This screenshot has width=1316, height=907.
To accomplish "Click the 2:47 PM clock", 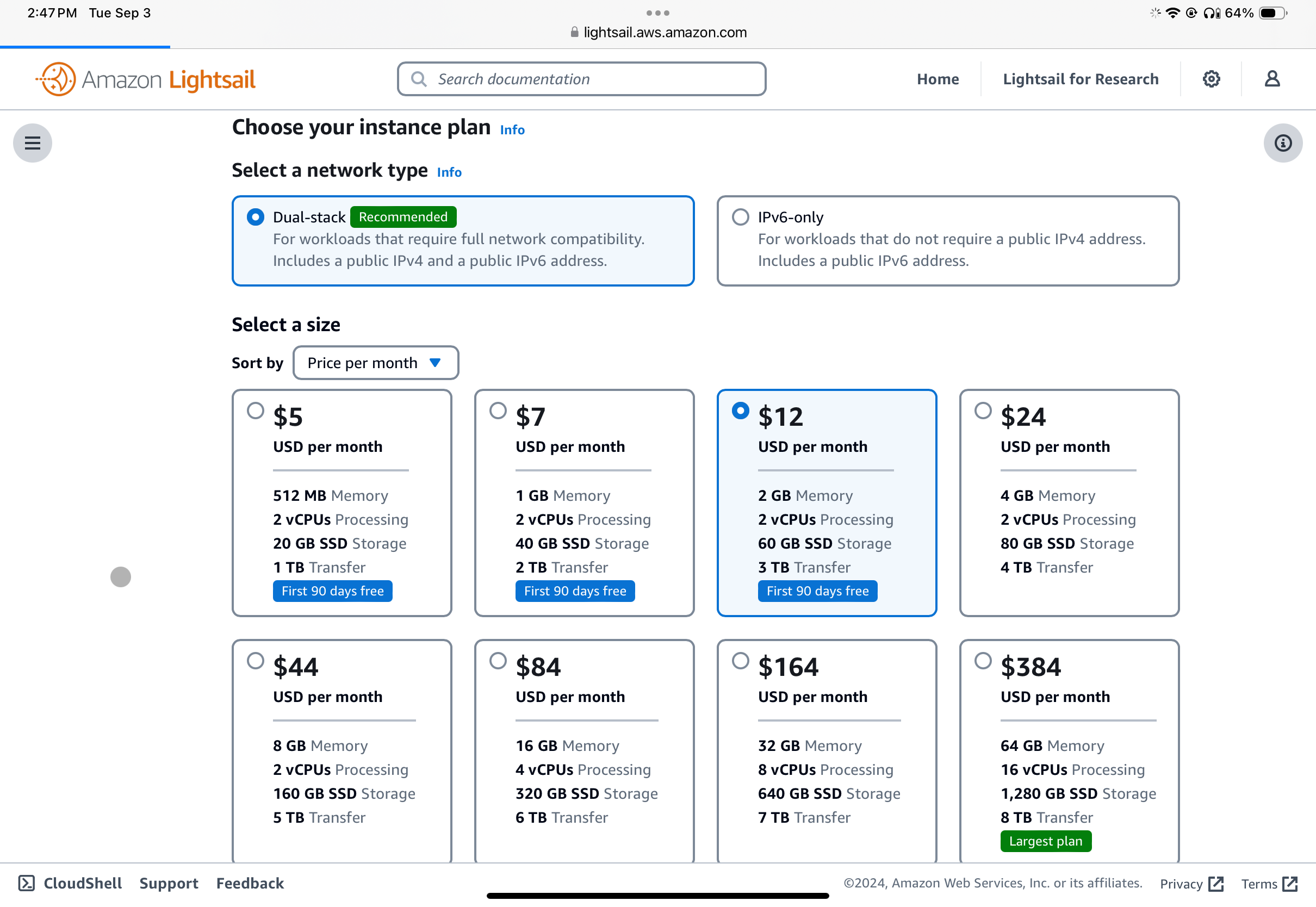I will [x=52, y=13].
